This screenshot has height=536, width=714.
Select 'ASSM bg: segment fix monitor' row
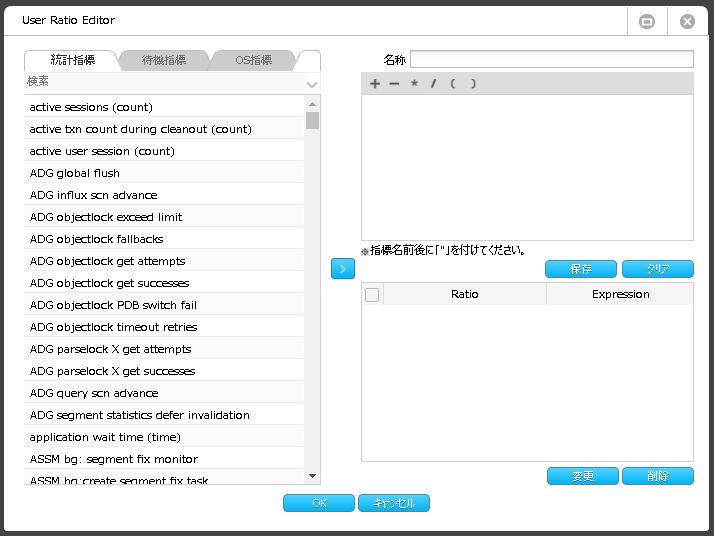pyautogui.click(x=163, y=459)
